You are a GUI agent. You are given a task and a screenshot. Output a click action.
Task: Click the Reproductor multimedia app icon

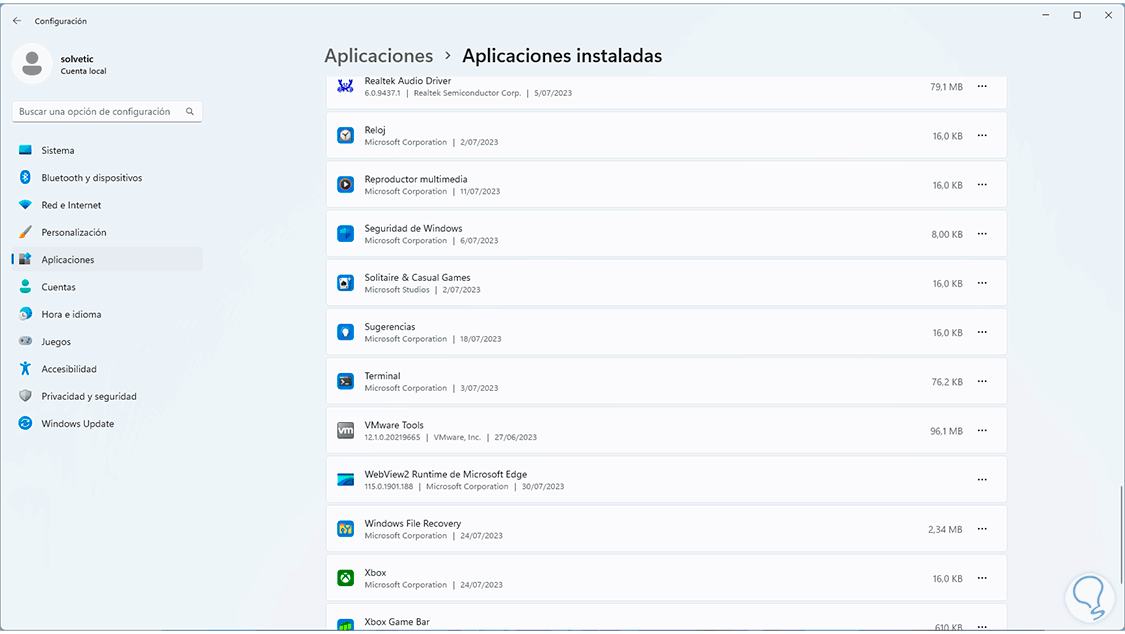(x=345, y=185)
